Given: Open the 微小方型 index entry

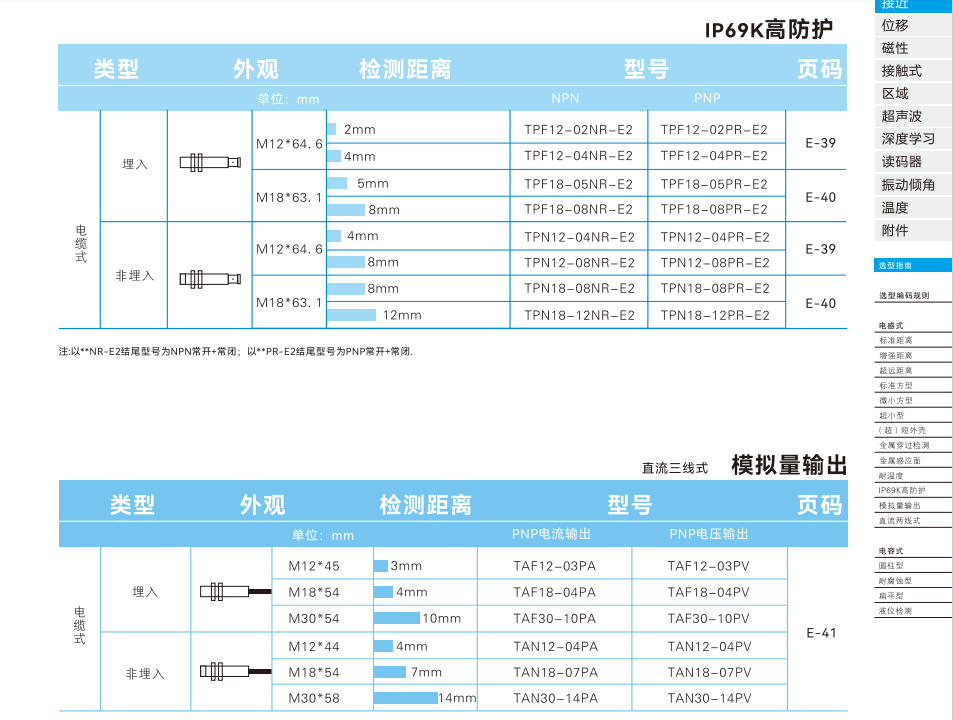Looking at the screenshot, I should [x=896, y=401].
